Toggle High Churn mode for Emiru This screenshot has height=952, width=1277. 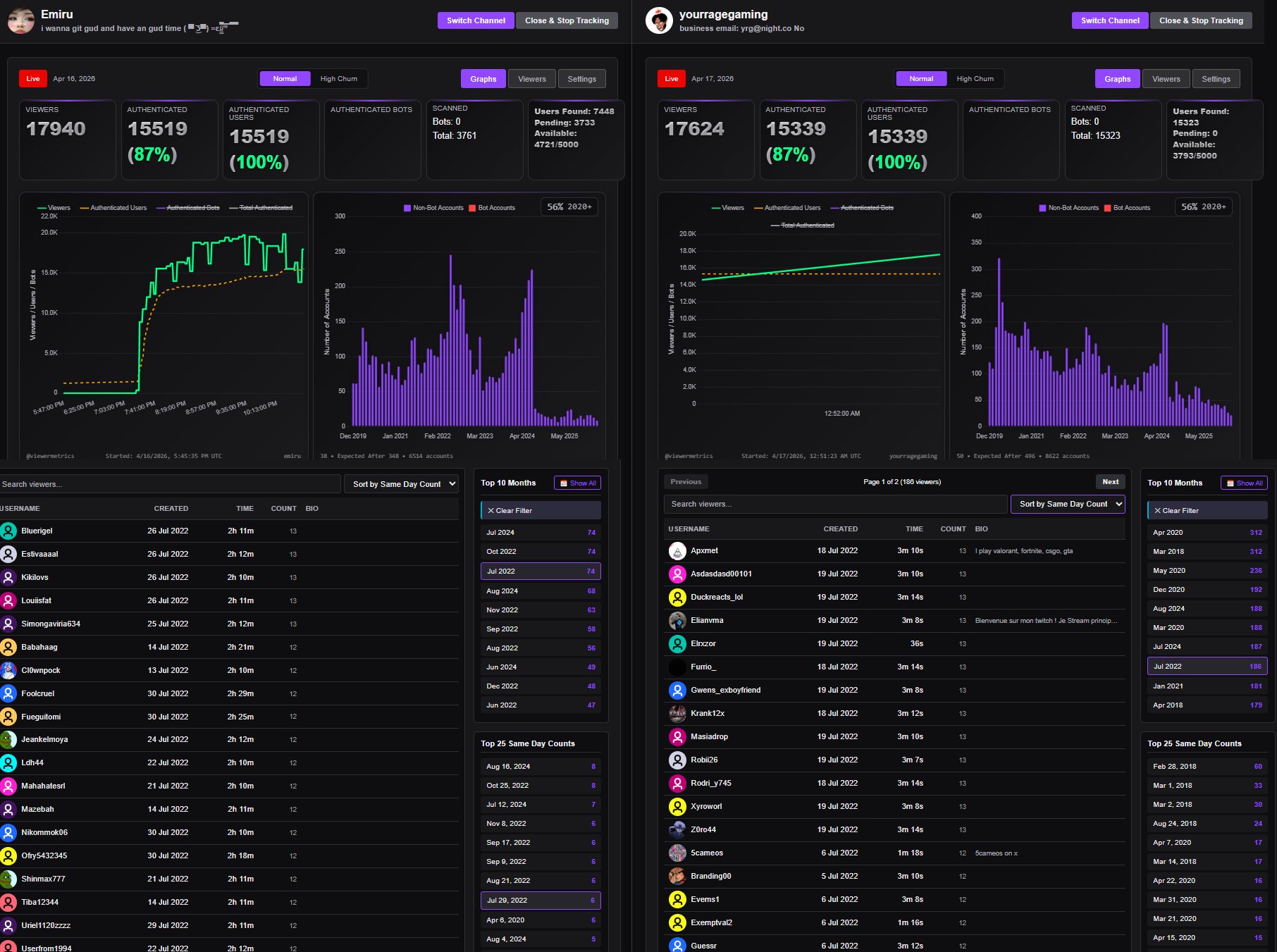point(338,79)
